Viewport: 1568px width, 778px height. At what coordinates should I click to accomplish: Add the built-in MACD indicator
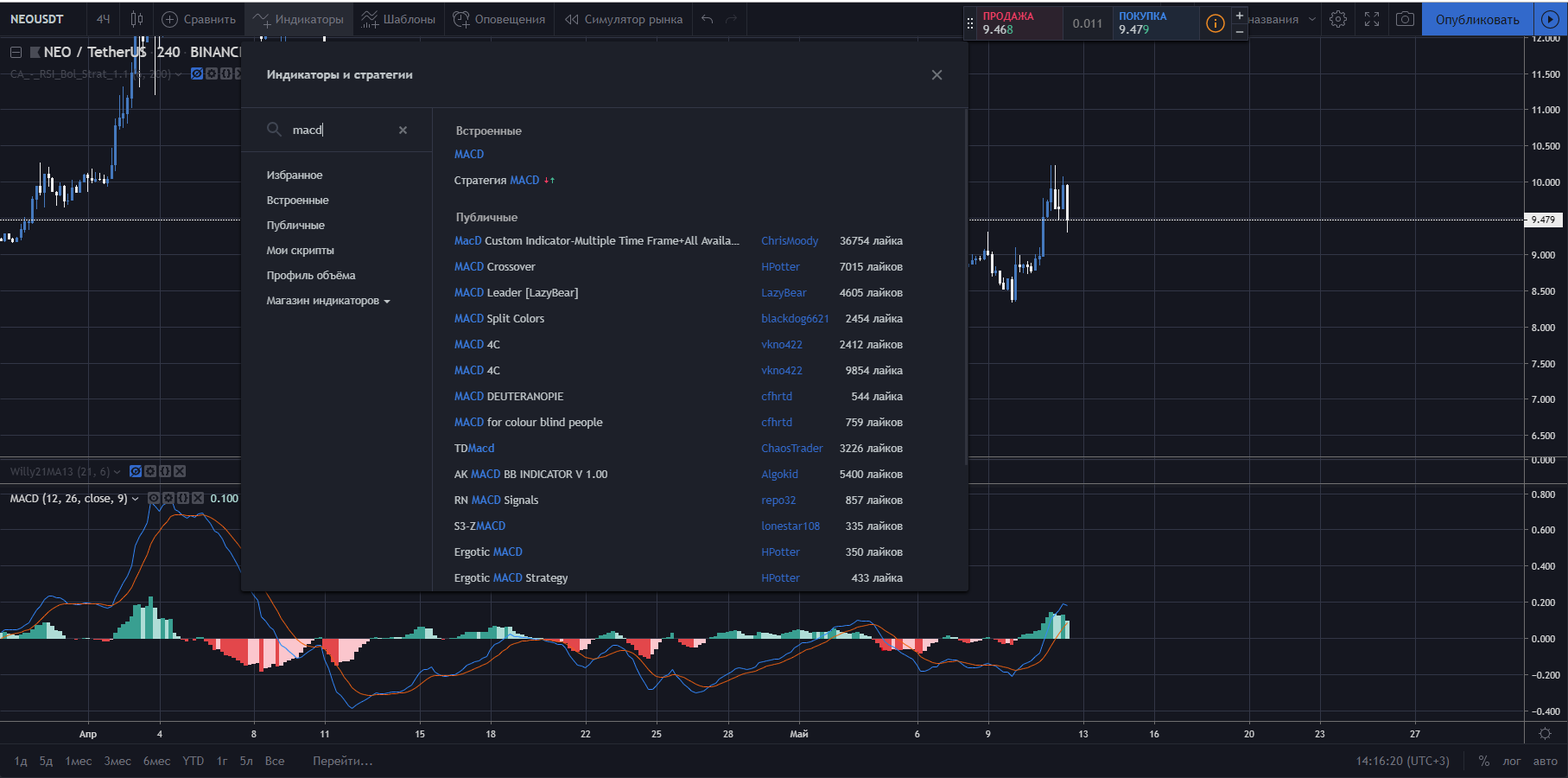tap(469, 154)
